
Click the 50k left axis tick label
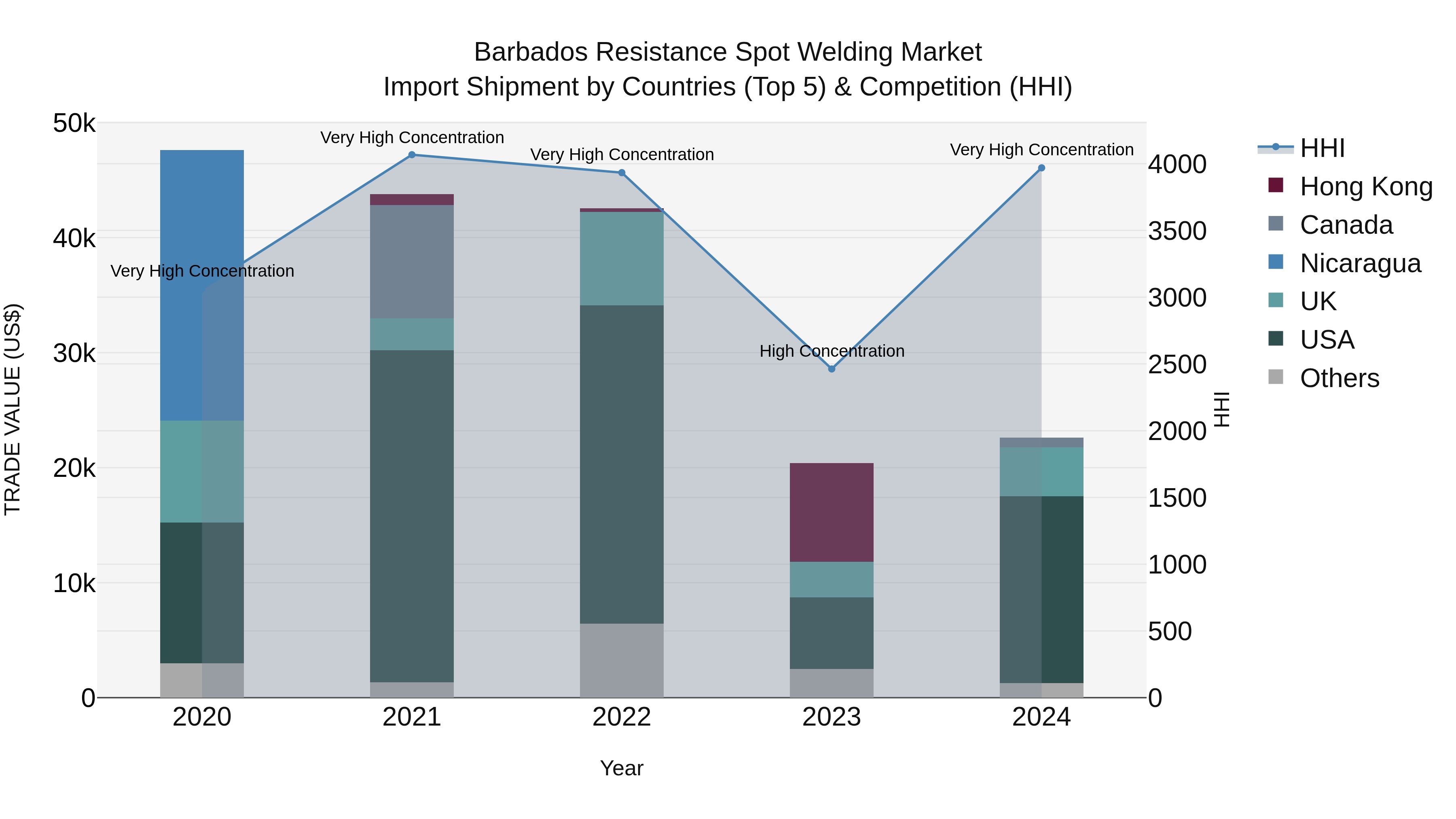pyautogui.click(x=74, y=123)
